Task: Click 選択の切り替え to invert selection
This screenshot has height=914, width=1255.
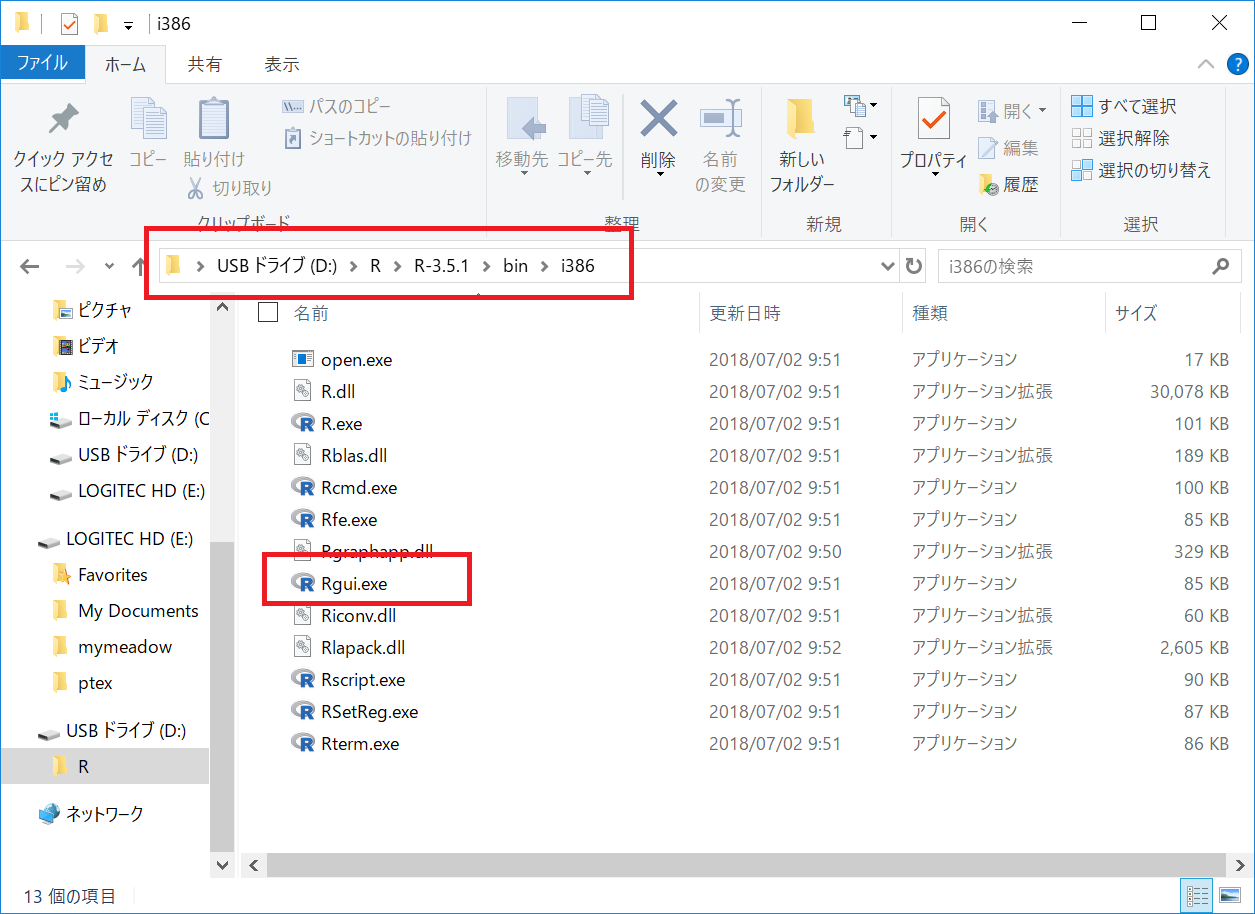Action: [x=1141, y=170]
